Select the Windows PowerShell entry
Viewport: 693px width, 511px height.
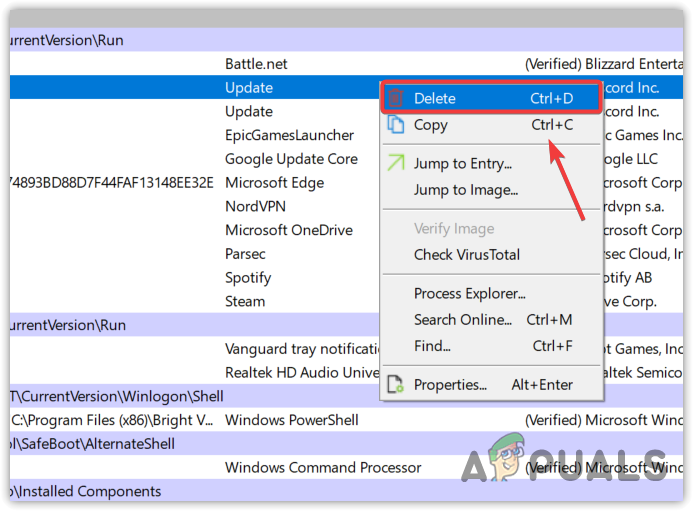292,420
